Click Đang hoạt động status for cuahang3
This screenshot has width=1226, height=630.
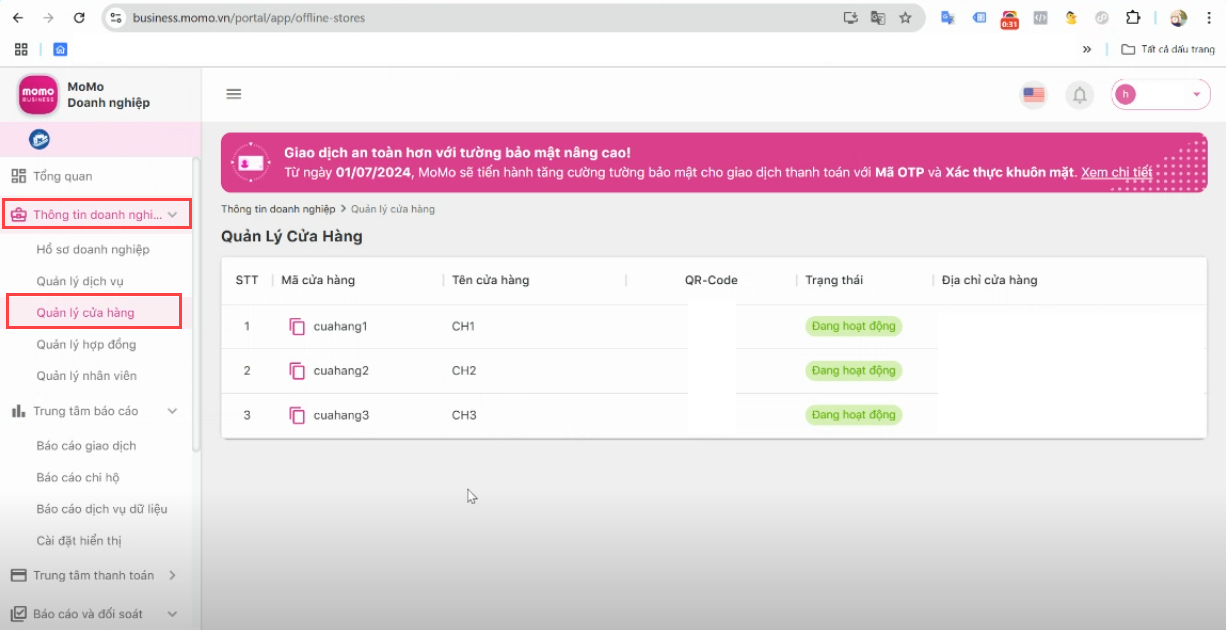coord(854,415)
